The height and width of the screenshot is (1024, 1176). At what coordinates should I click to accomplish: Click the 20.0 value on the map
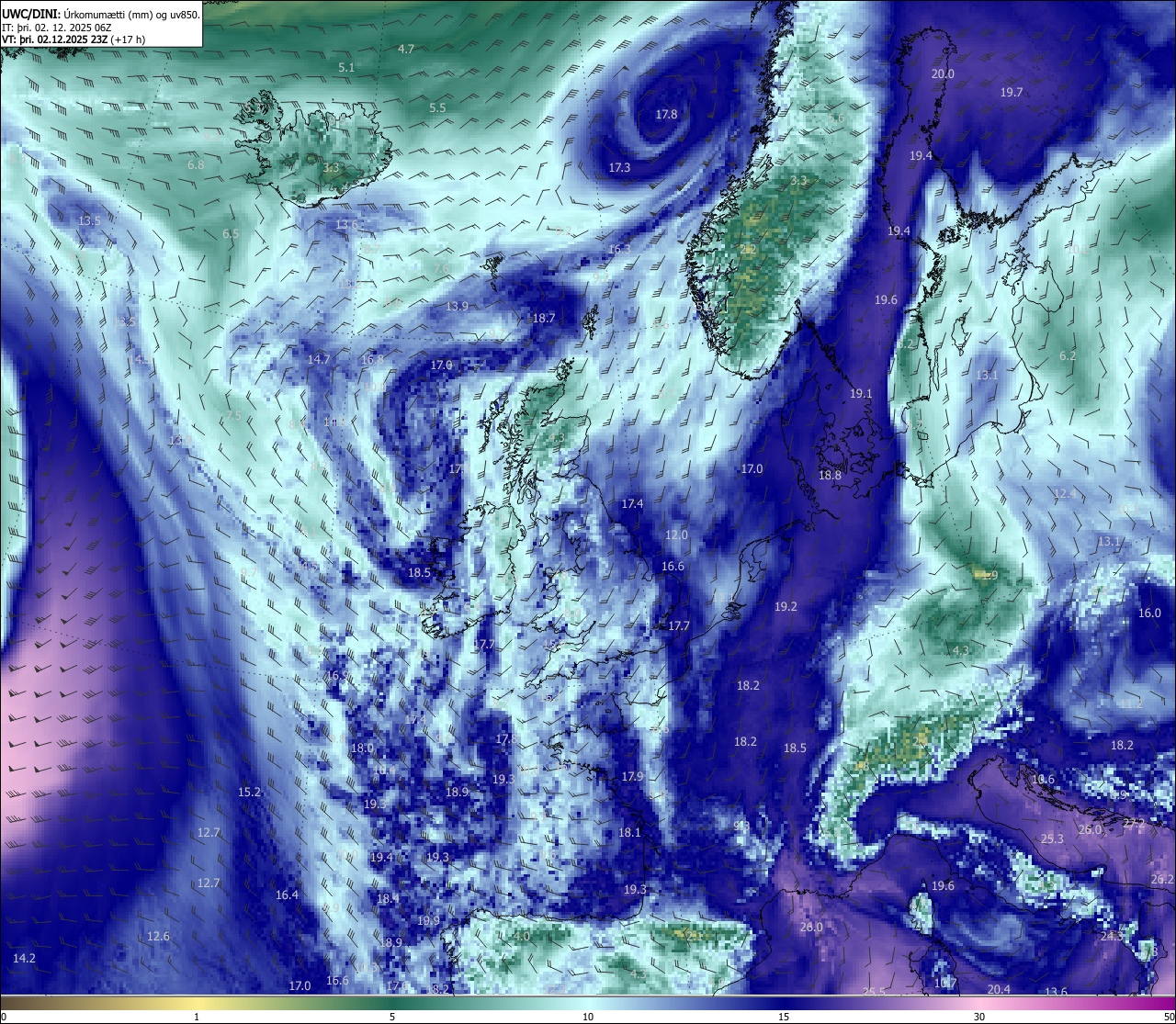pos(943,74)
